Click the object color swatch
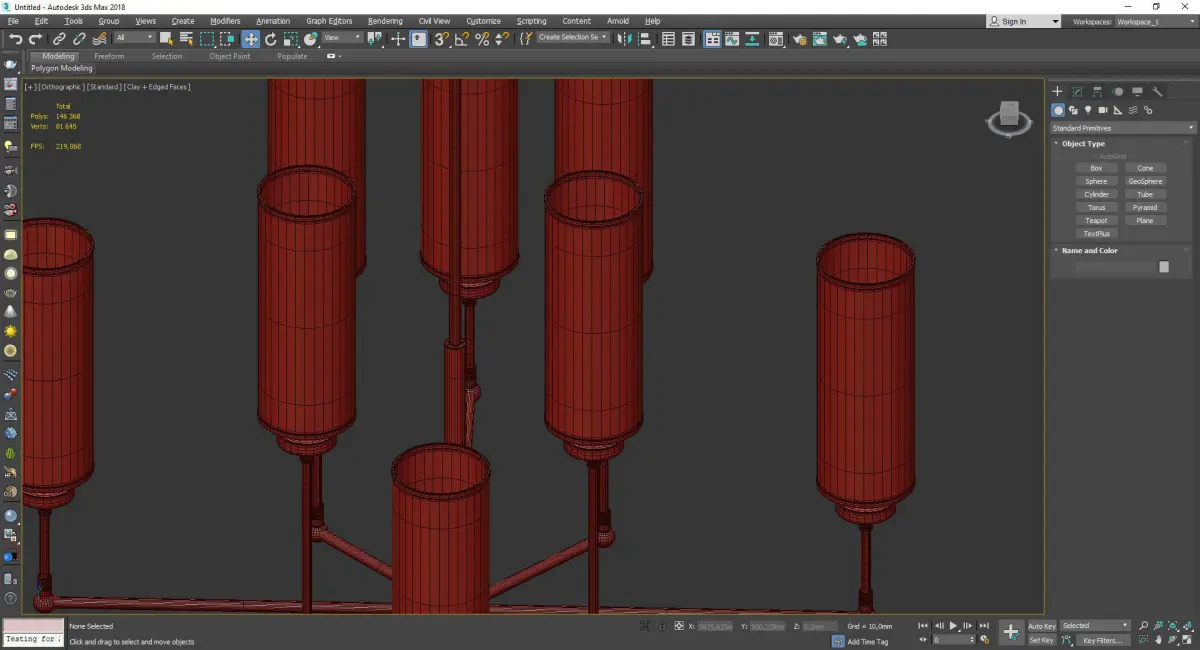Image resolution: width=1200 pixels, height=650 pixels. [x=1163, y=267]
